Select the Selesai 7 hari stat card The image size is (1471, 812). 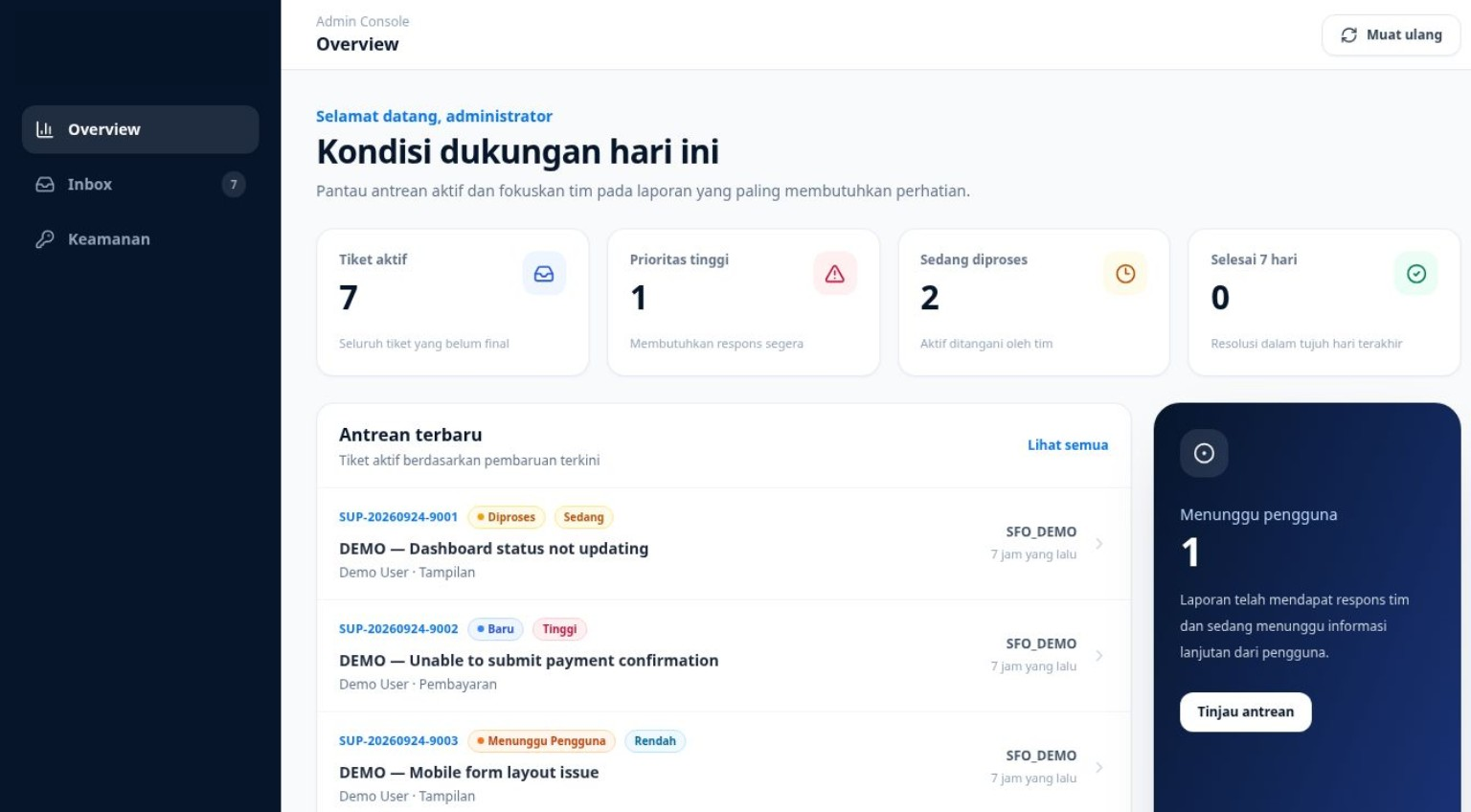click(1324, 302)
